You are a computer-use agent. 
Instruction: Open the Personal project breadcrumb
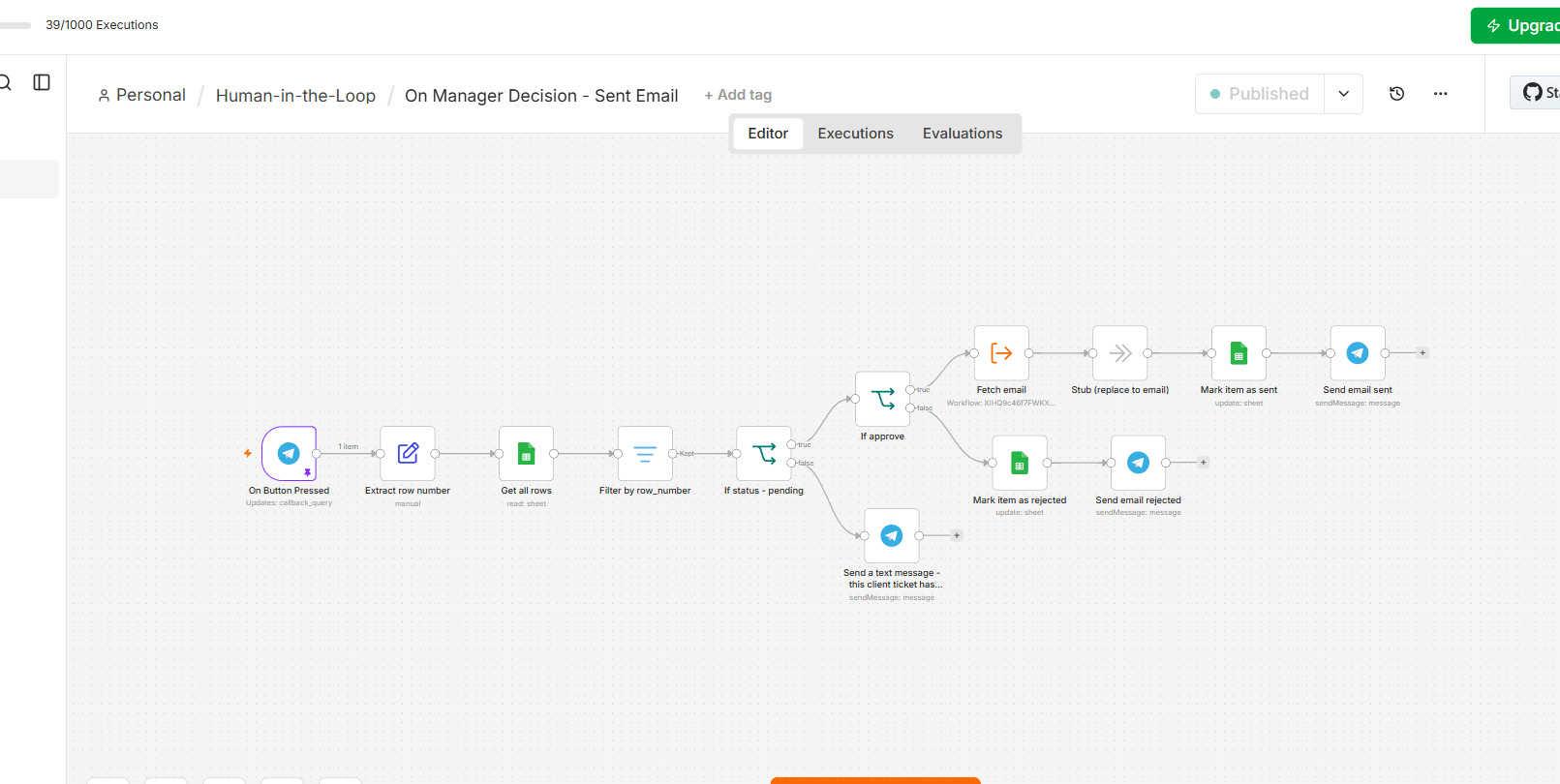[141, 95]
